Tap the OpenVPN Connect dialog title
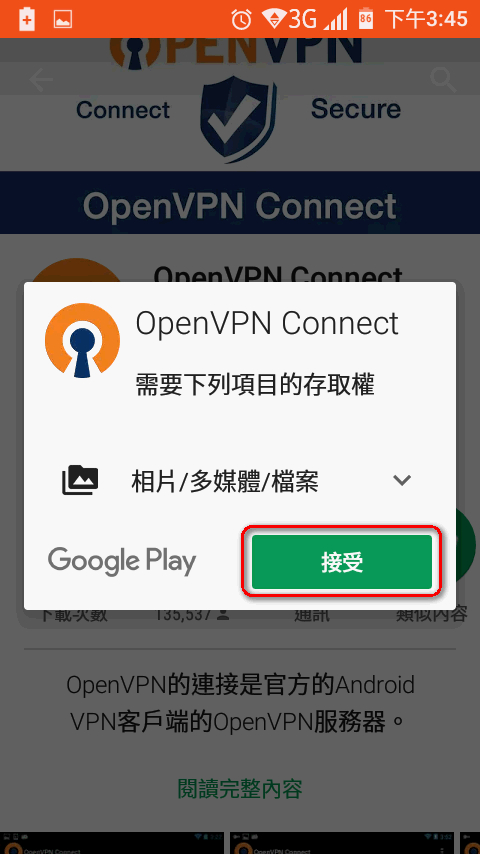 pyautogui.click(x=267, y=324)
